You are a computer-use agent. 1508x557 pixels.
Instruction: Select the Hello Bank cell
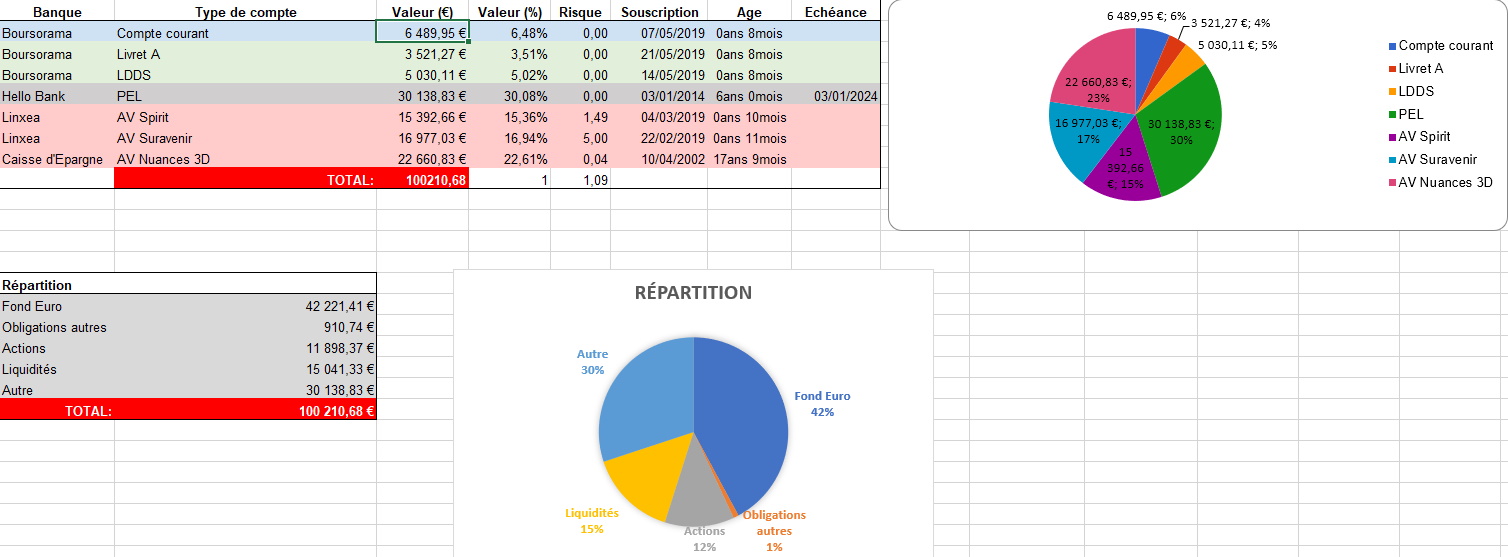tap(57, 96)
